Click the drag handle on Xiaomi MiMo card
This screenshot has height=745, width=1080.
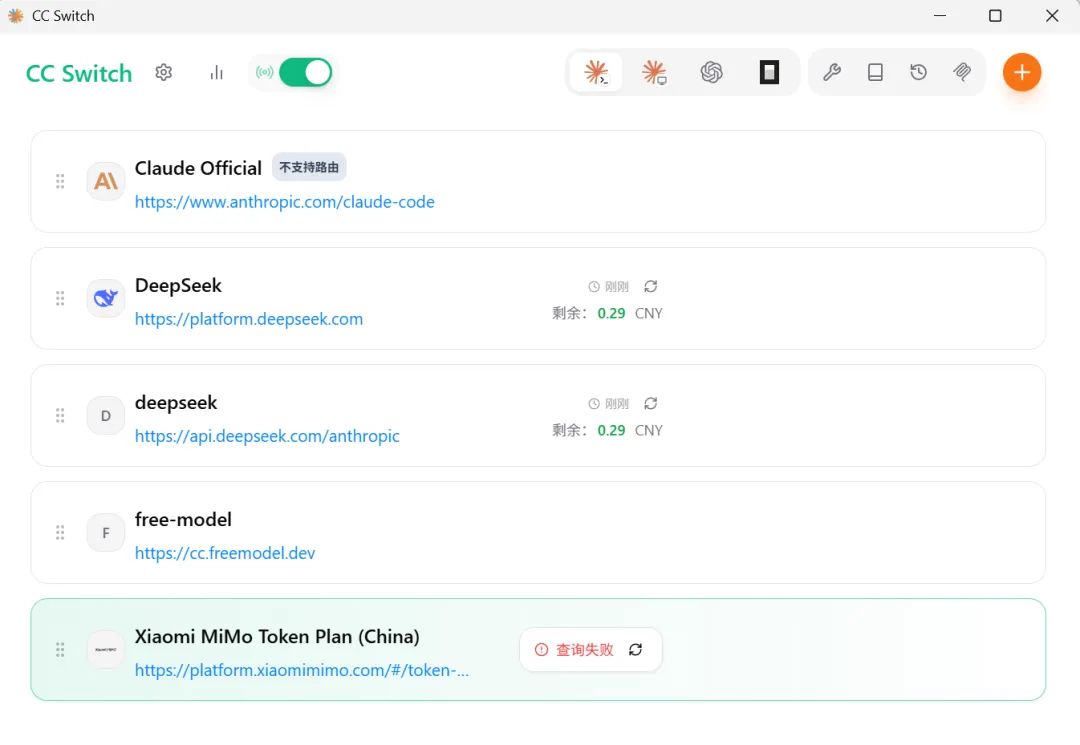[x=60, y=649]
